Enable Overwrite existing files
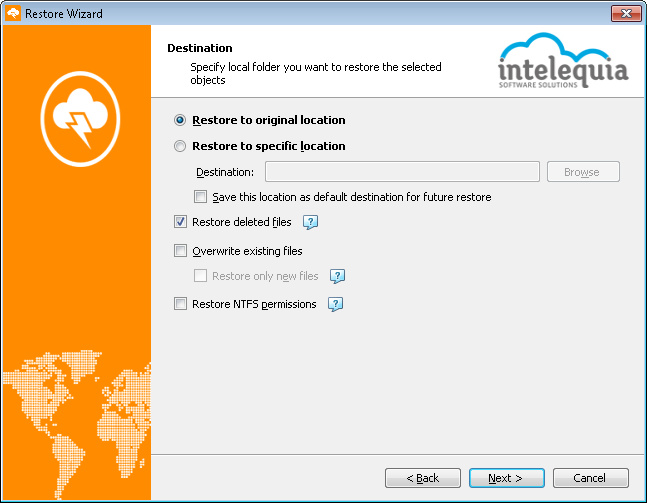This screenshot has width=647, height=503. click(180, 251)
